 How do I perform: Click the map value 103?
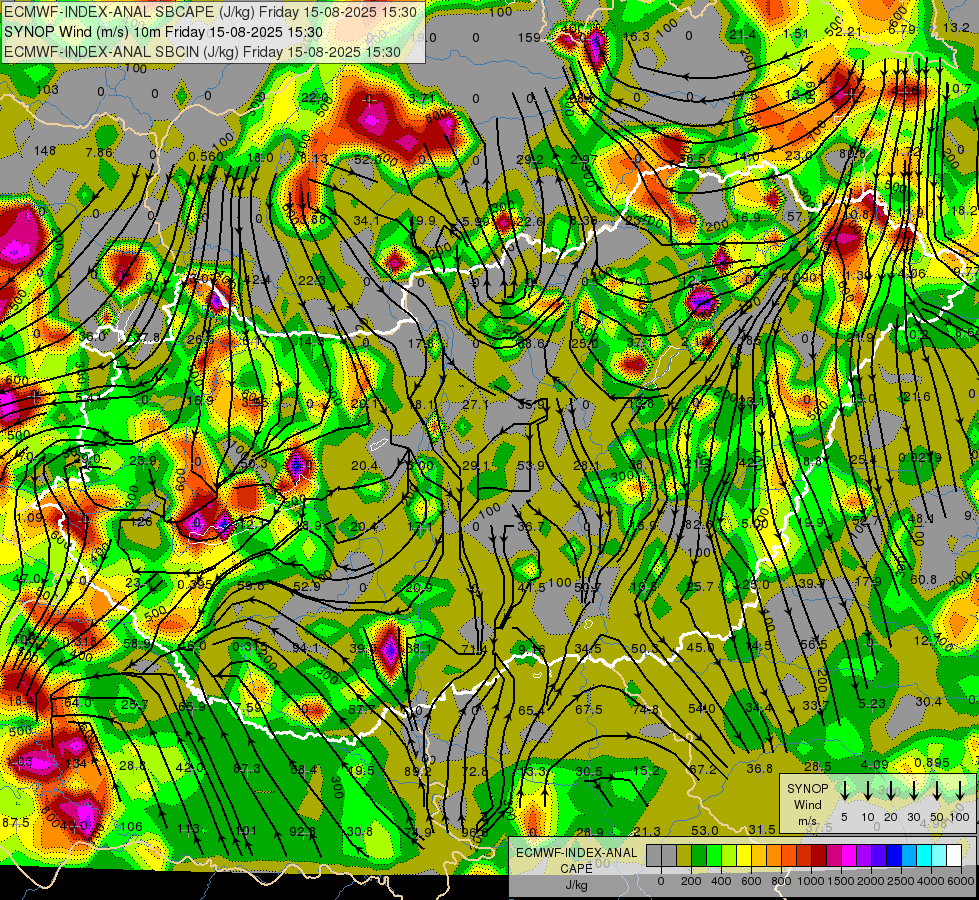47,90
